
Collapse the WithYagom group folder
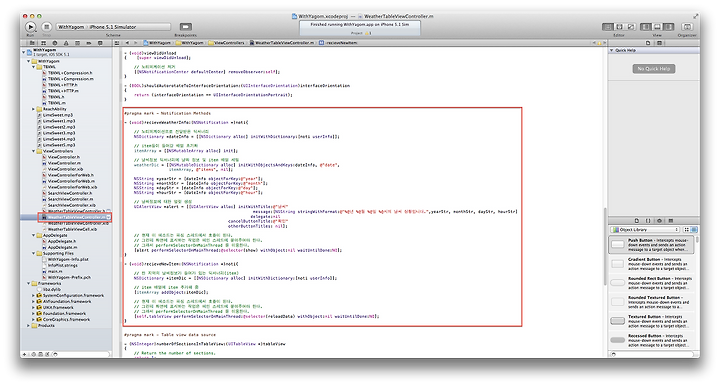29,61
